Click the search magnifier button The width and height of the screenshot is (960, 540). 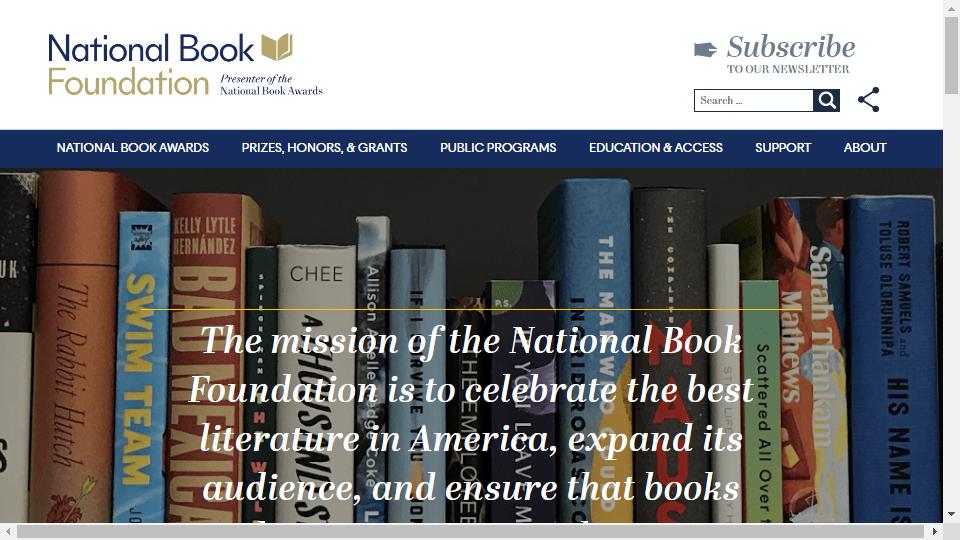pos(827,100)
